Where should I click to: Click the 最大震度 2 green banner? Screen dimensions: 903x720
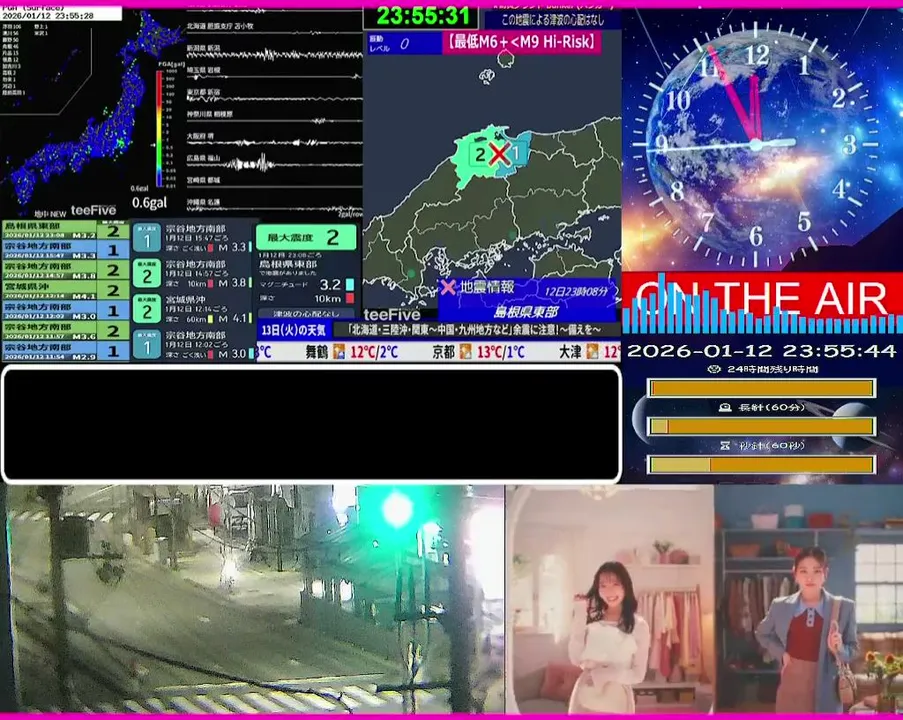(x=306, y=237)
